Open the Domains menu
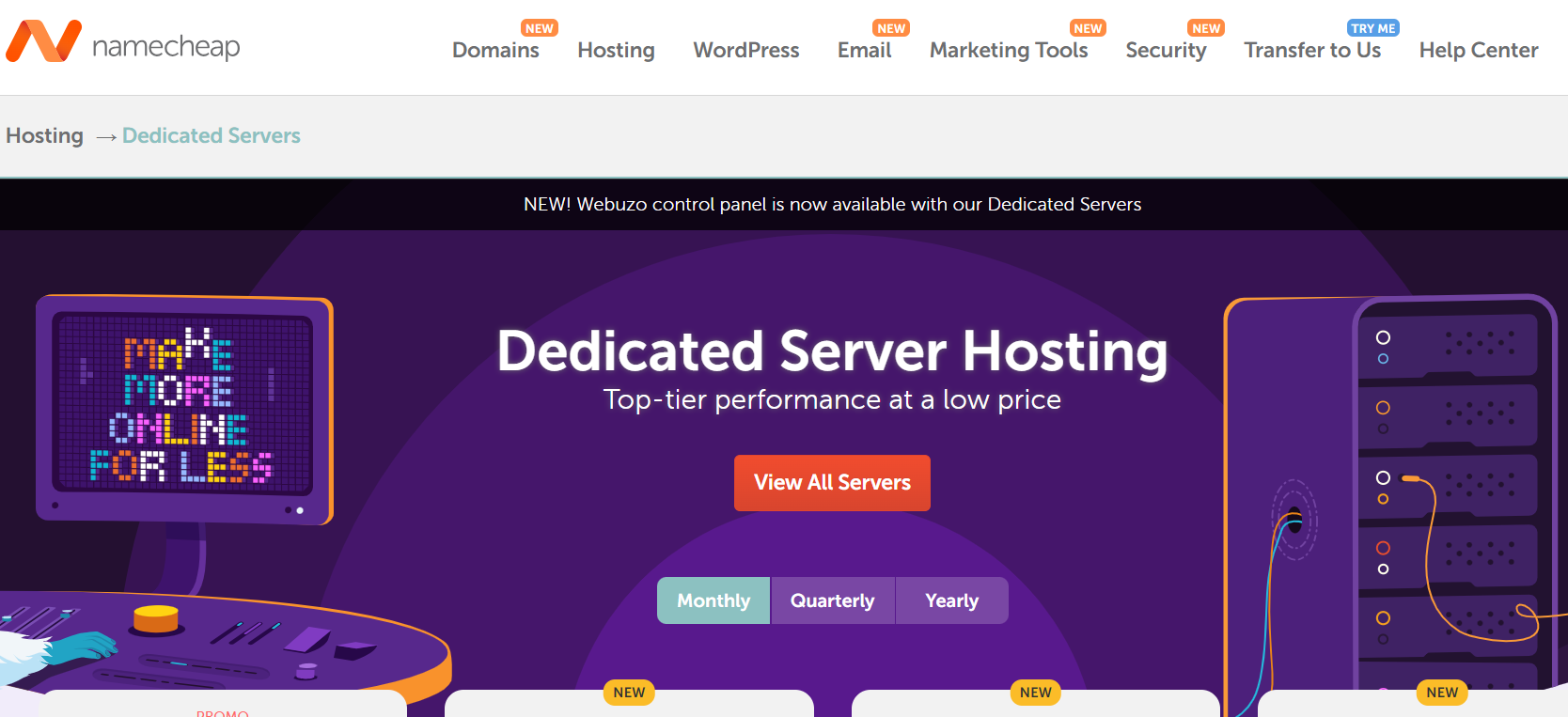This screenshot has width=1568, height=717. (x=495, y=50)
